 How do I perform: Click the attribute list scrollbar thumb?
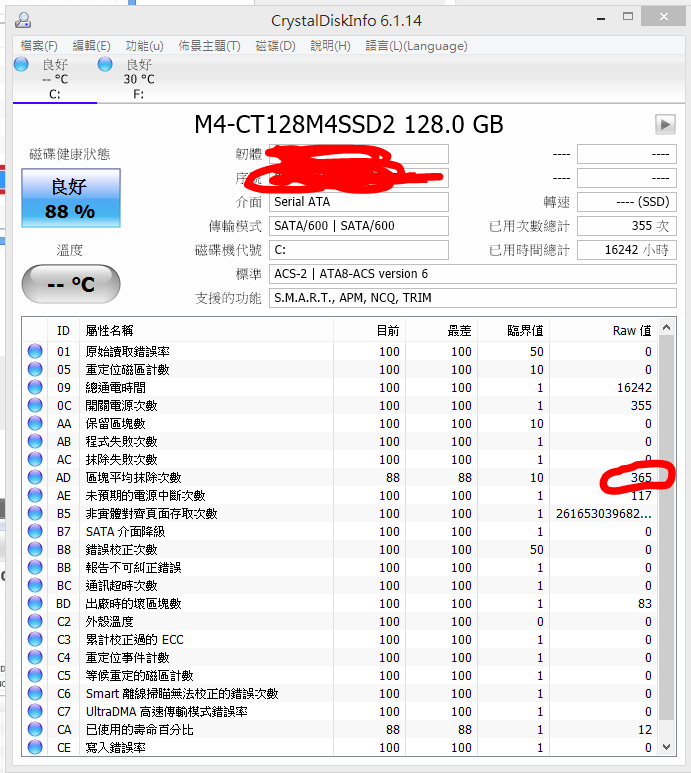[666, 528]
